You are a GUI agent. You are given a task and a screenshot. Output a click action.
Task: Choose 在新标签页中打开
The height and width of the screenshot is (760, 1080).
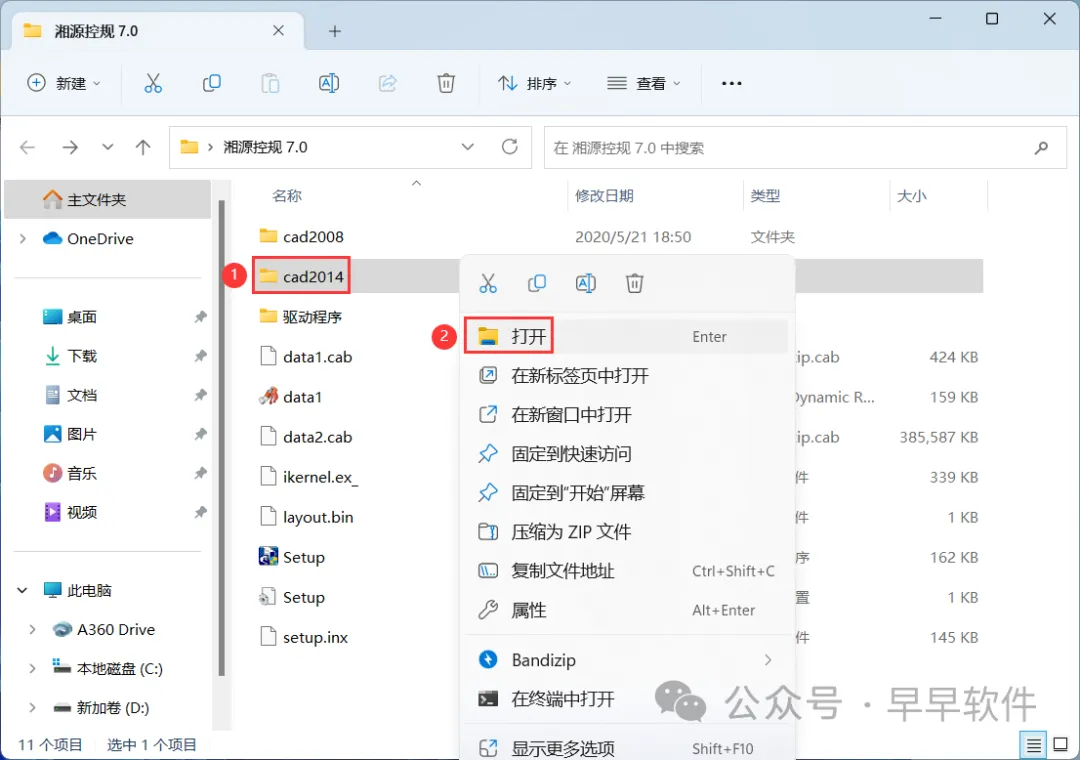point(627,376)
